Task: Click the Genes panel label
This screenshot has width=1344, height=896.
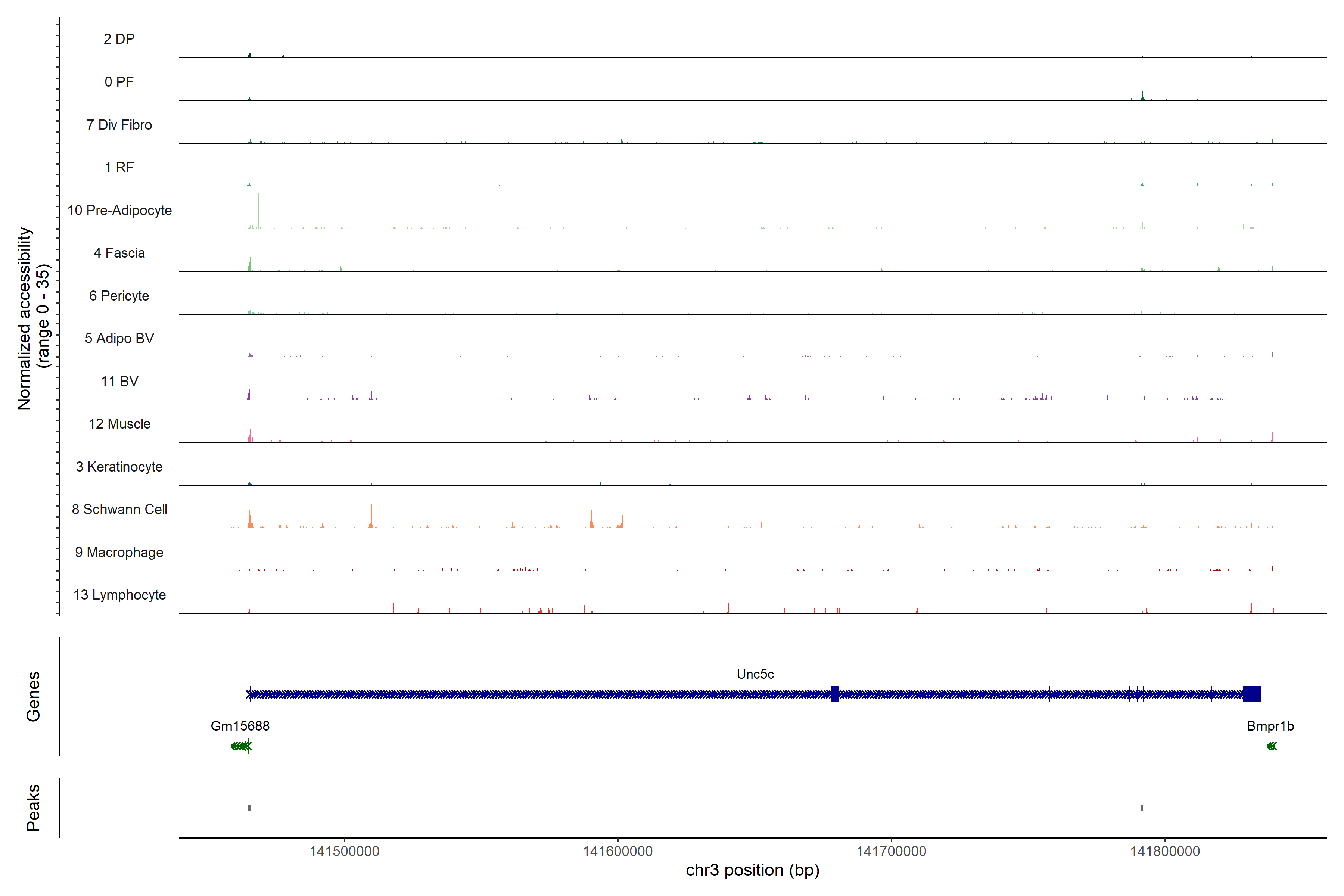Action: pos(33,696)
